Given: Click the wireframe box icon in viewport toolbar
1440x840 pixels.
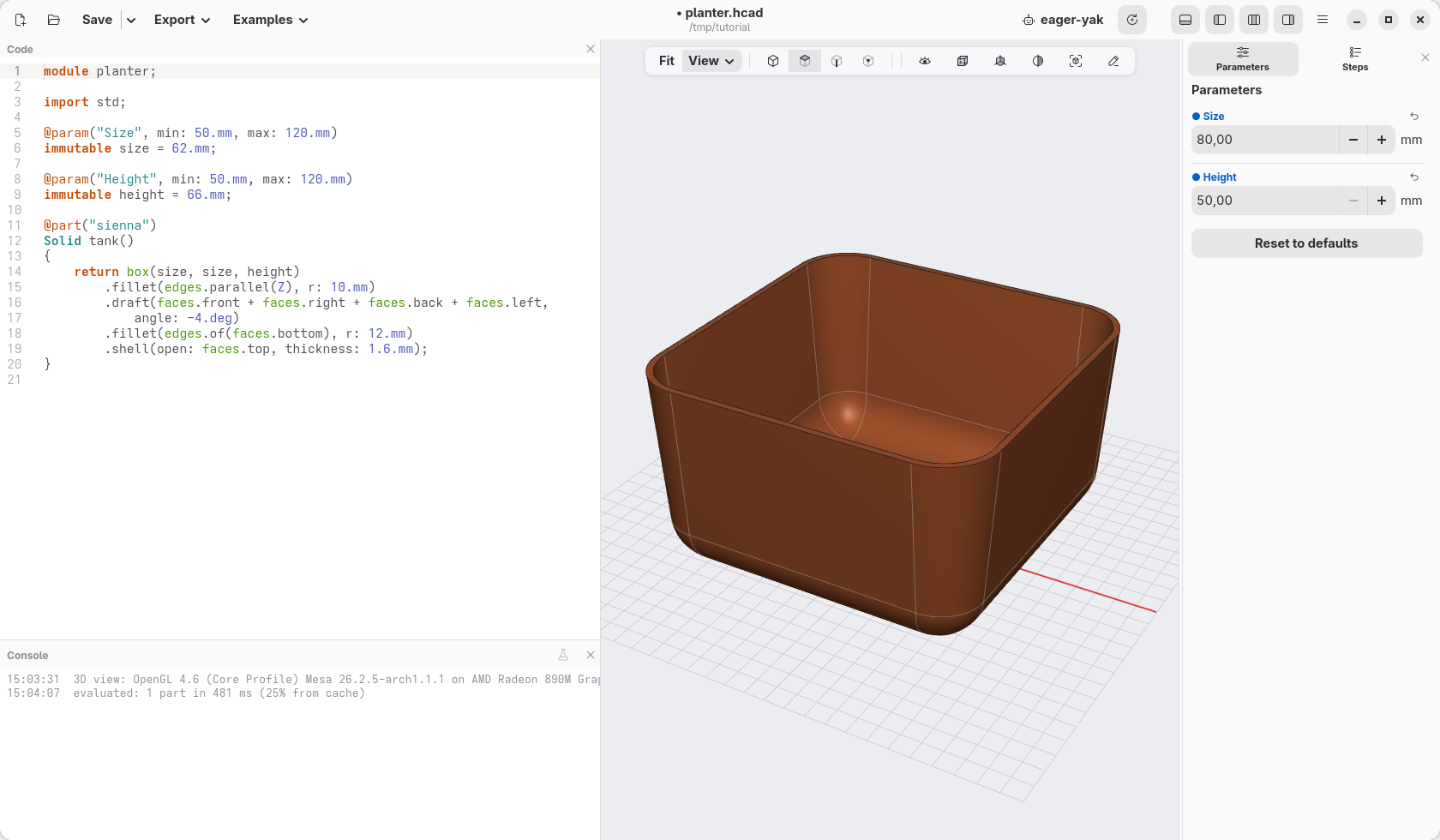Looking at the screenshot, I should [x=963, y=61].
